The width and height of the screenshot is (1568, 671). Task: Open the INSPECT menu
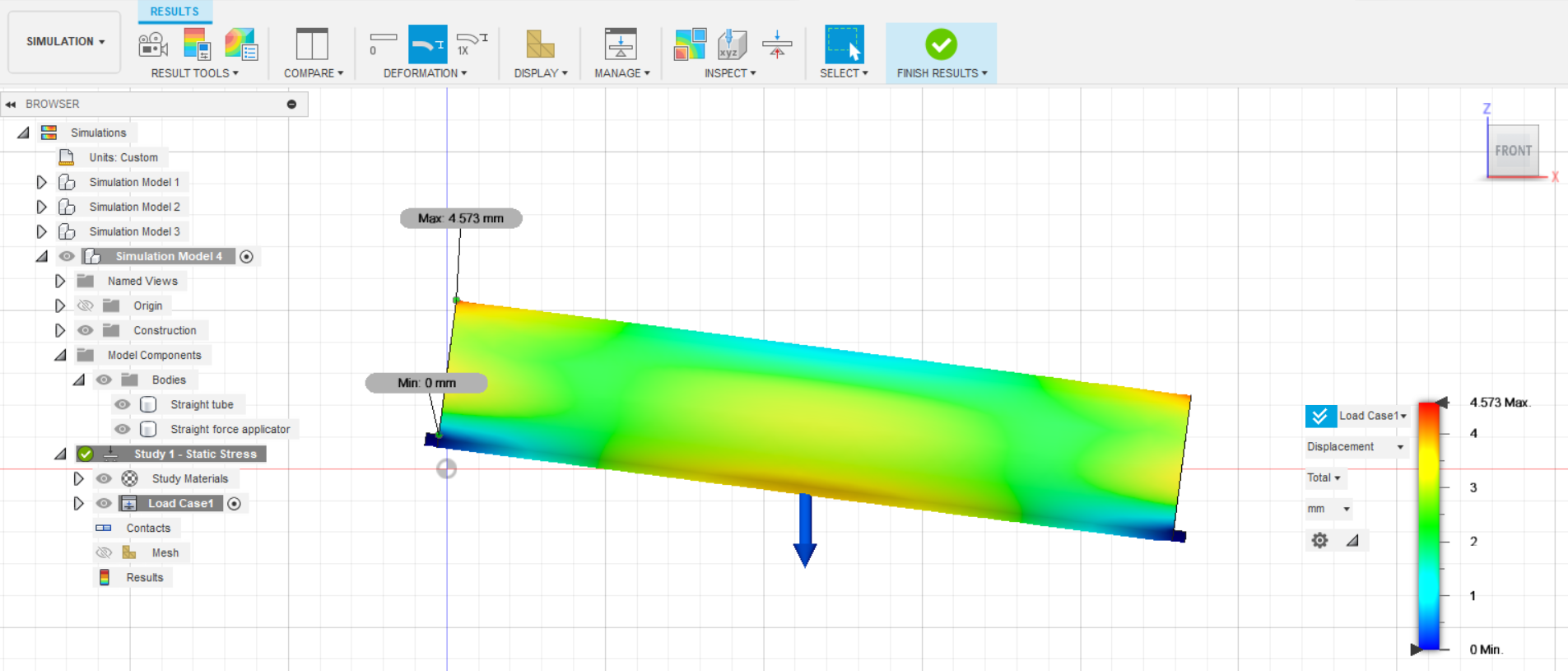click(x=730, y=73)
